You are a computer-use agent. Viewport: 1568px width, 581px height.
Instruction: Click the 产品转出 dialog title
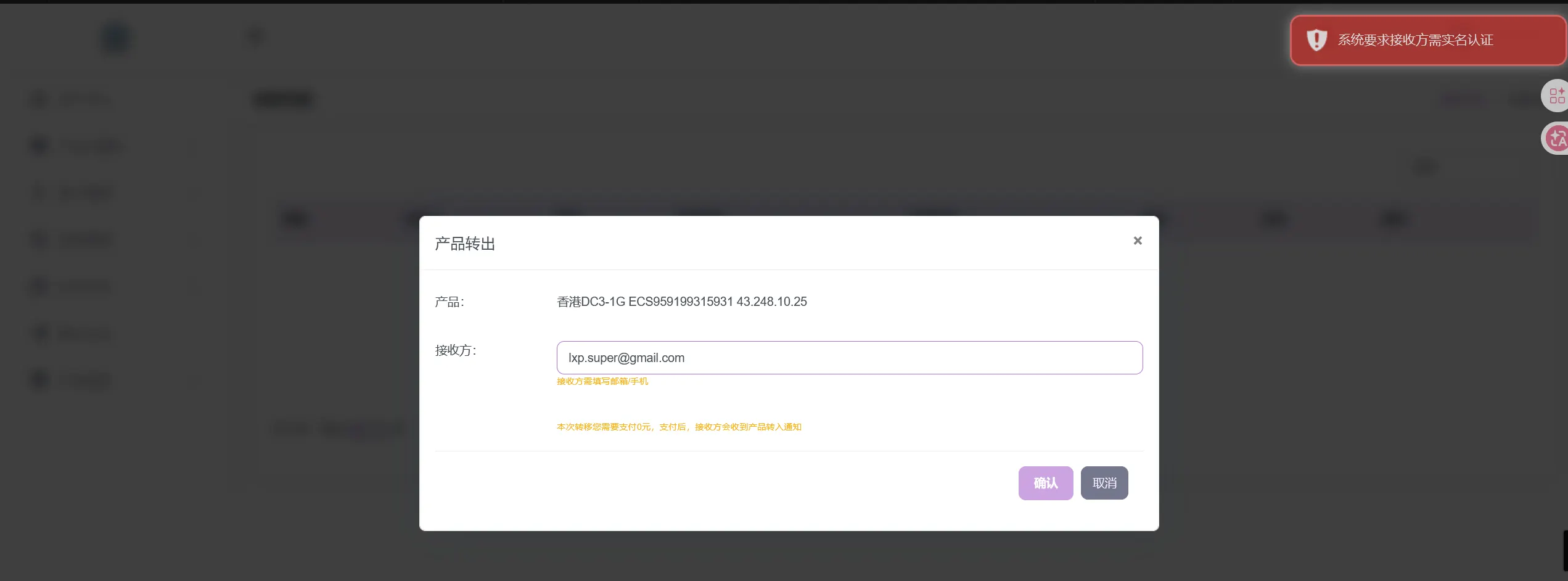pyautogui.click(x=465, y=244)
